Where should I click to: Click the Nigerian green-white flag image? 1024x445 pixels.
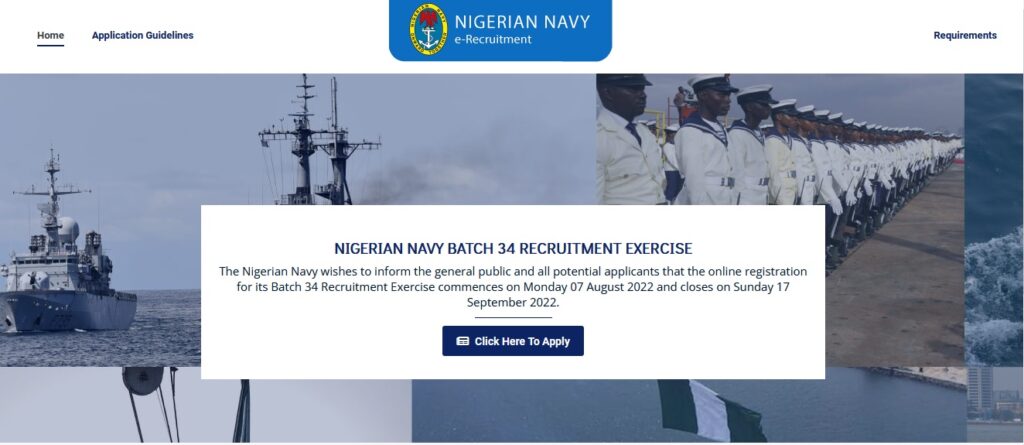[711, 410]
